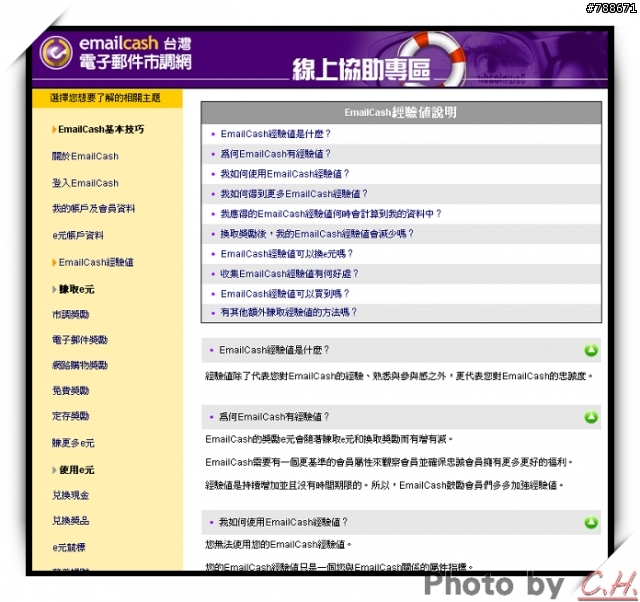
Task: Jump to question '為何EmailCash有經驗值？' in list
Action: (x=276, y=154)
